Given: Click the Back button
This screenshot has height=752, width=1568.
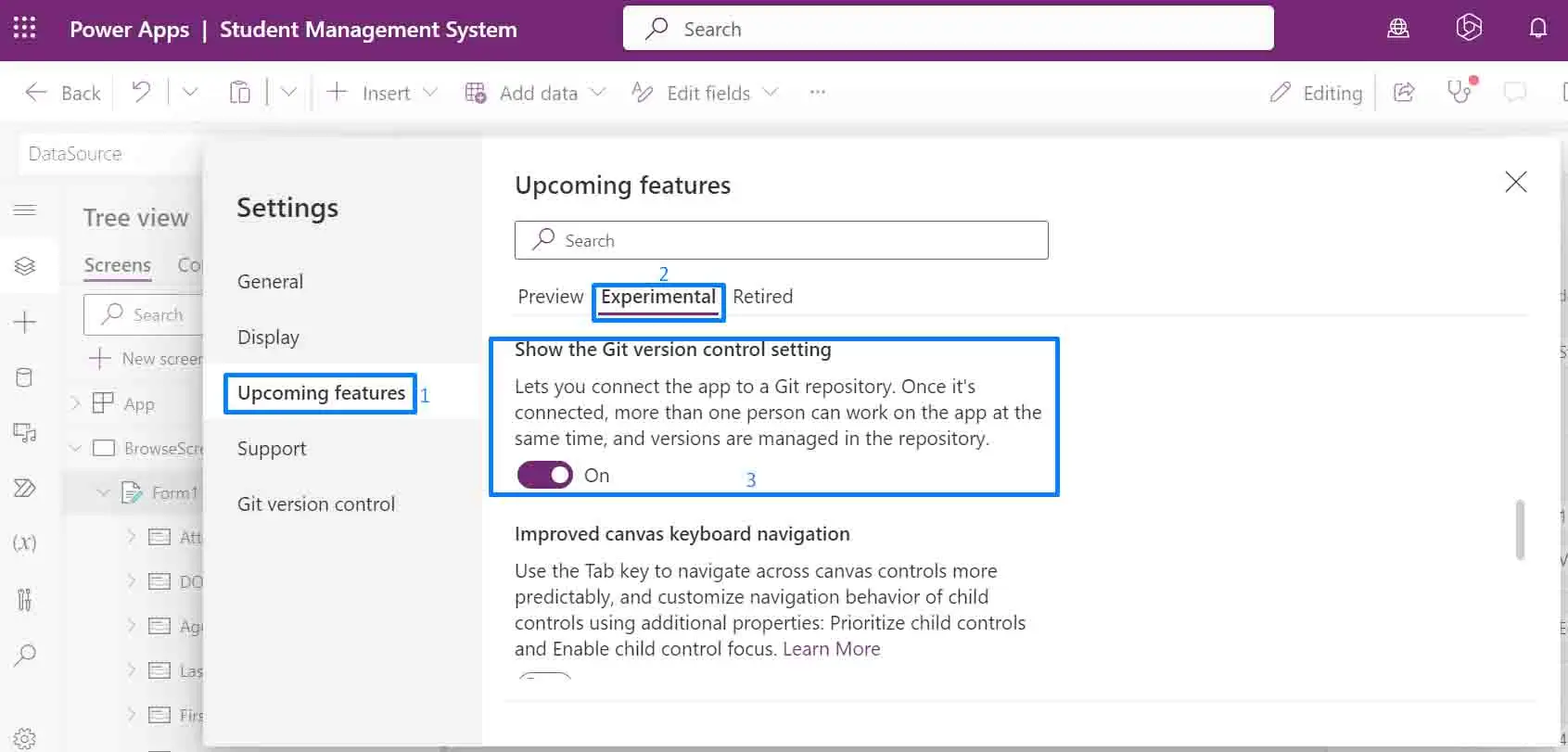Looking at the screenshot, I should [63, 93].
